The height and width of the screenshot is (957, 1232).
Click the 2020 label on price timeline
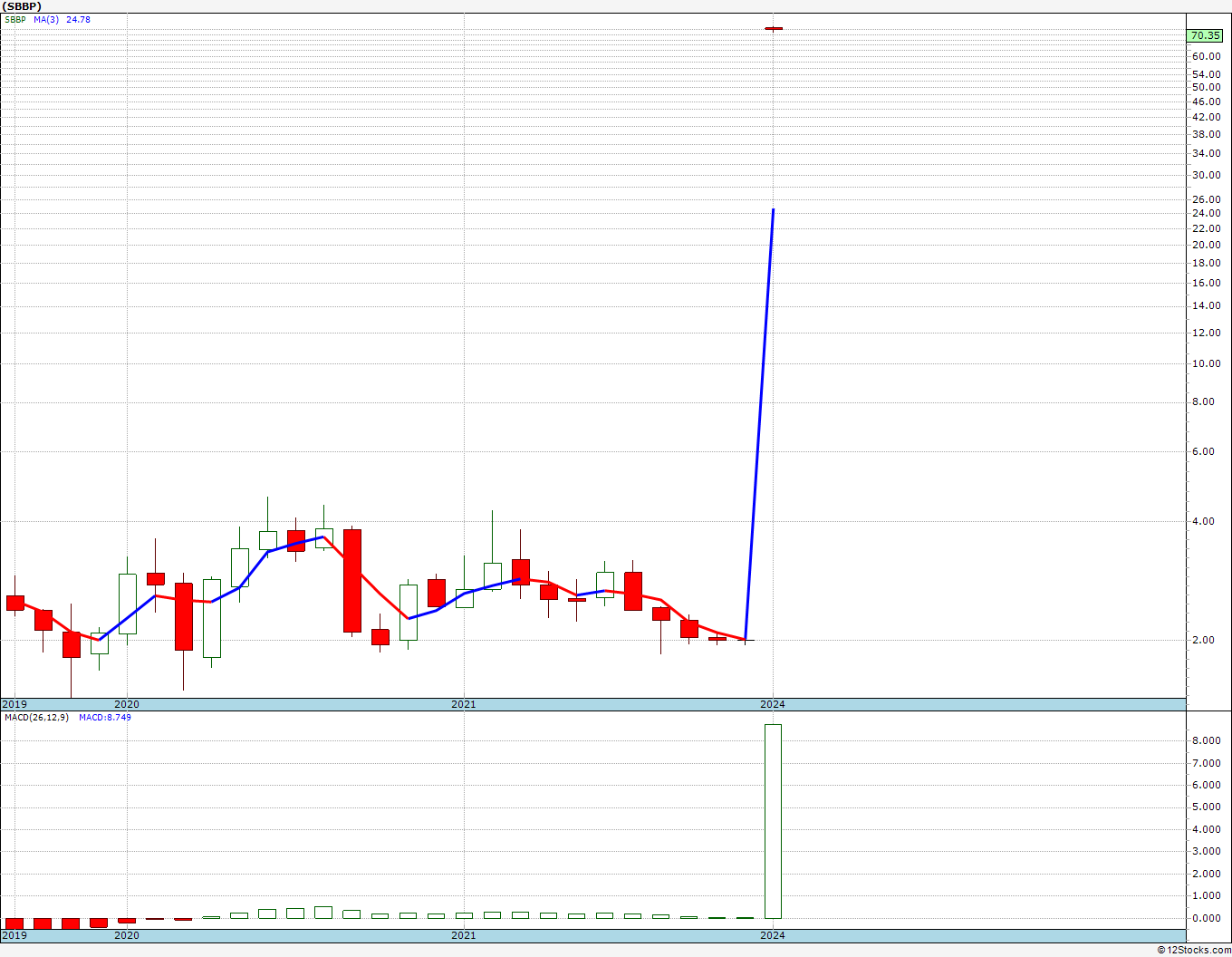click(x=126, y=704)
